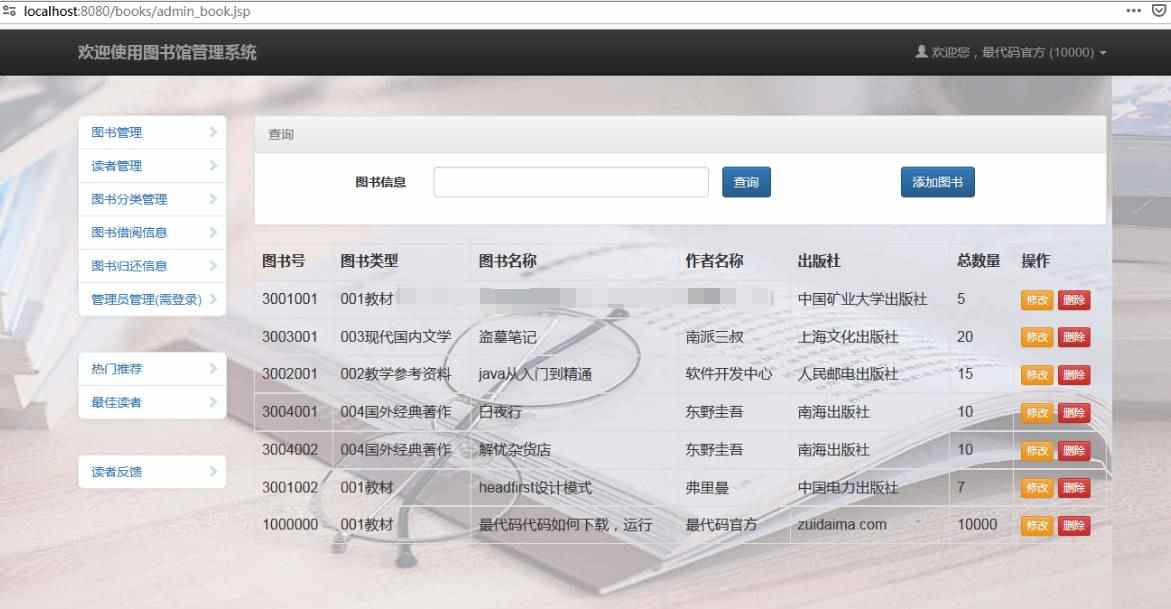Select the quantity cell 10000
This screenshot has height=609, width=1171.
978,525
